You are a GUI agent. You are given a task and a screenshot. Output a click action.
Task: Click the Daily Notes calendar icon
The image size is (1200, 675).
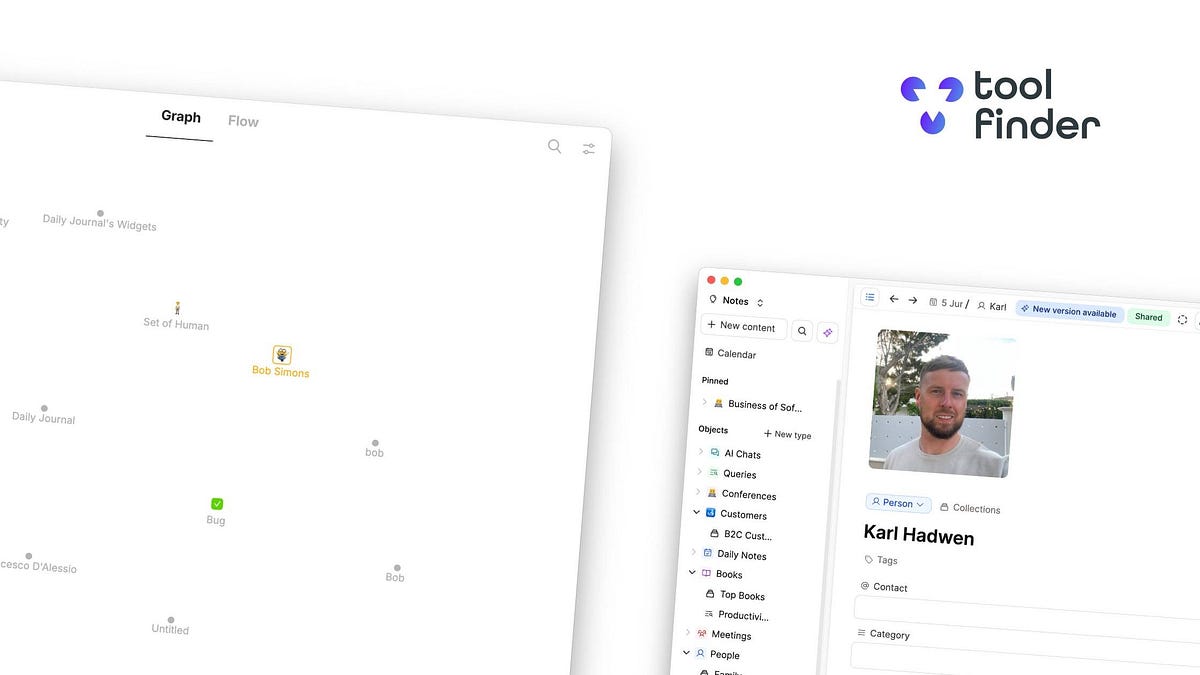tap(708, 553)
